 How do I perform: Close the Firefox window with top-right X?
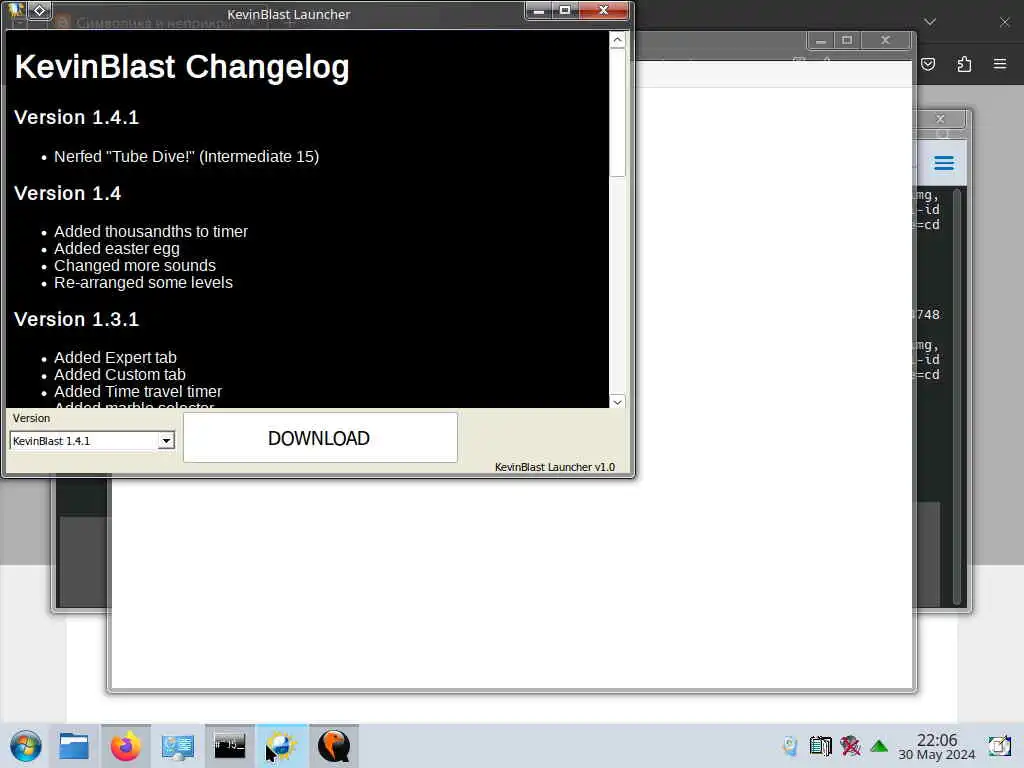[1004, 22]
